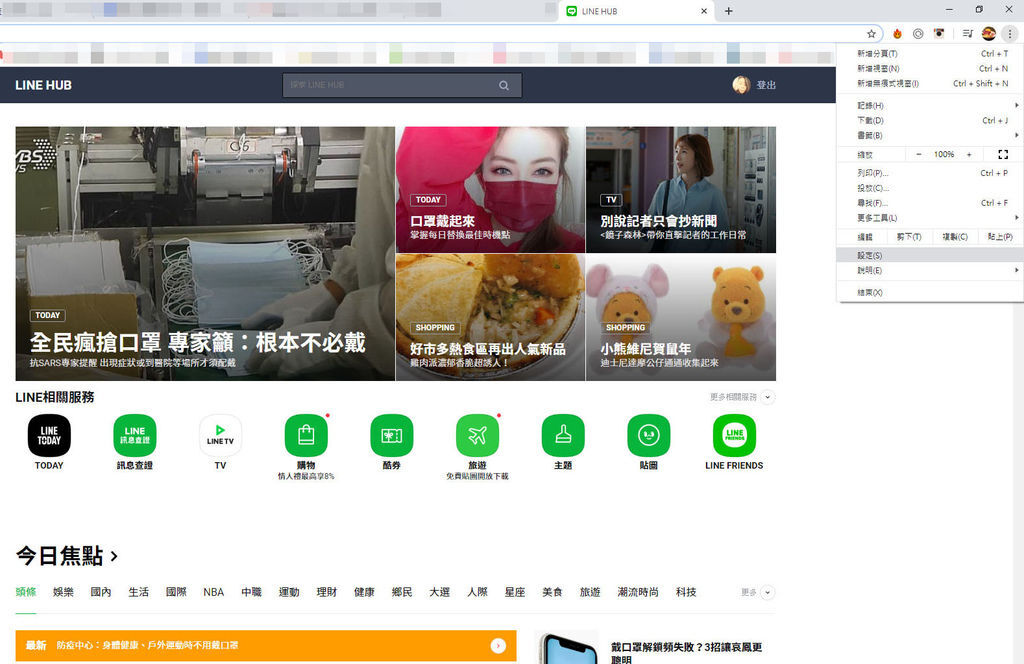Viewport: 1024px width, 664px height.
Task: Expand 更多 news categories chevron
Action: click(768, 592)
